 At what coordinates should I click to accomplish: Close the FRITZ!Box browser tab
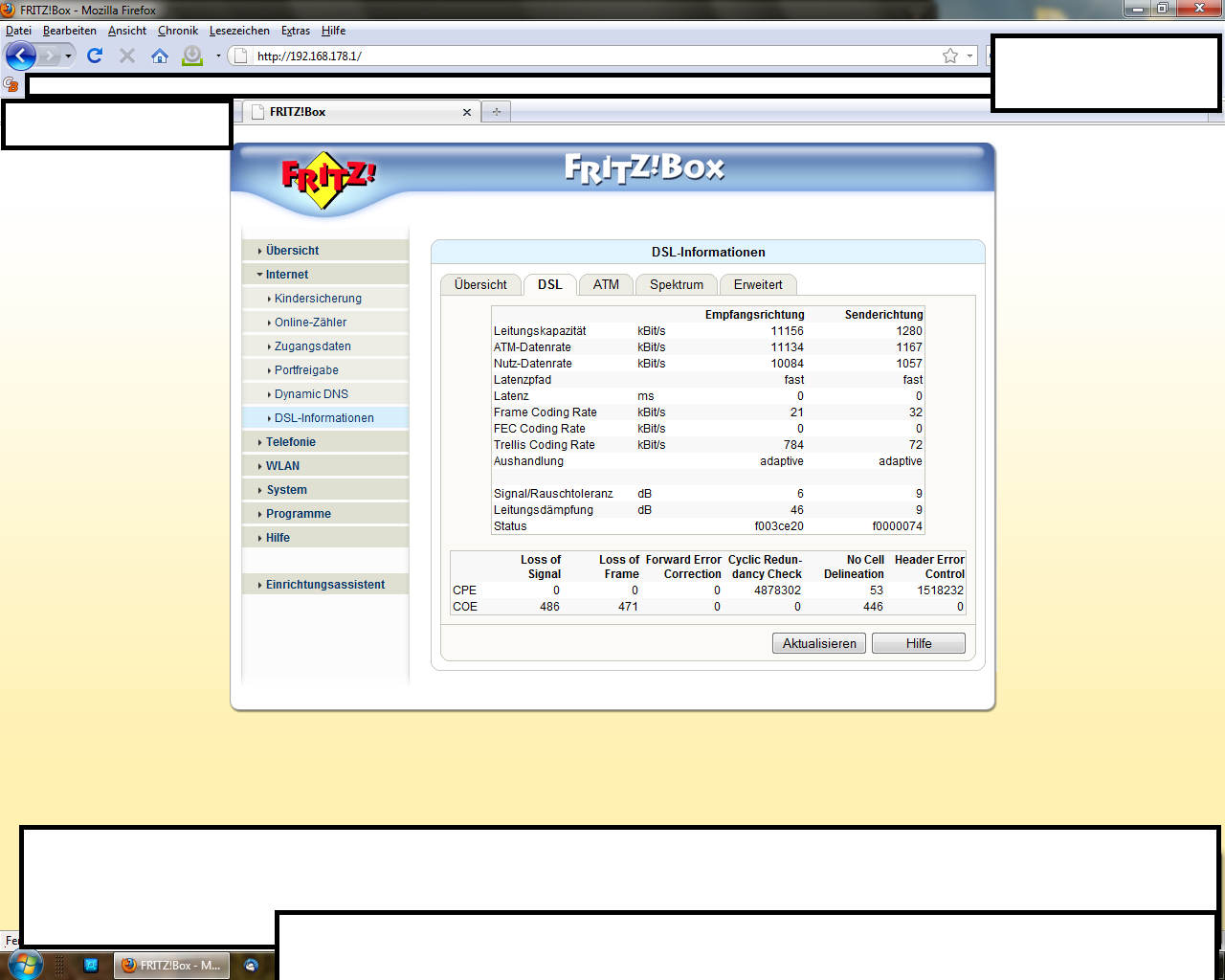467,112
